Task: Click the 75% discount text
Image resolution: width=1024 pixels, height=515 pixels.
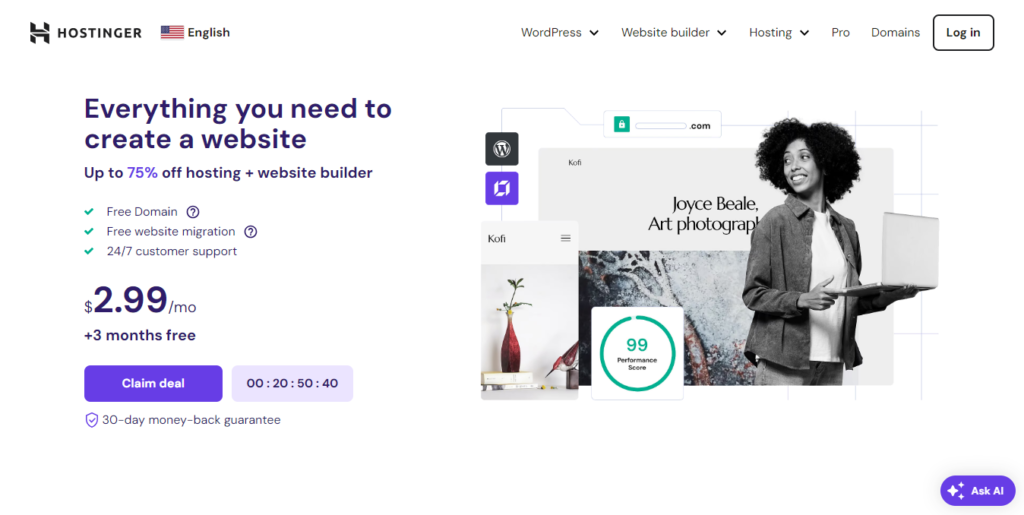Action: click(142, 173)
